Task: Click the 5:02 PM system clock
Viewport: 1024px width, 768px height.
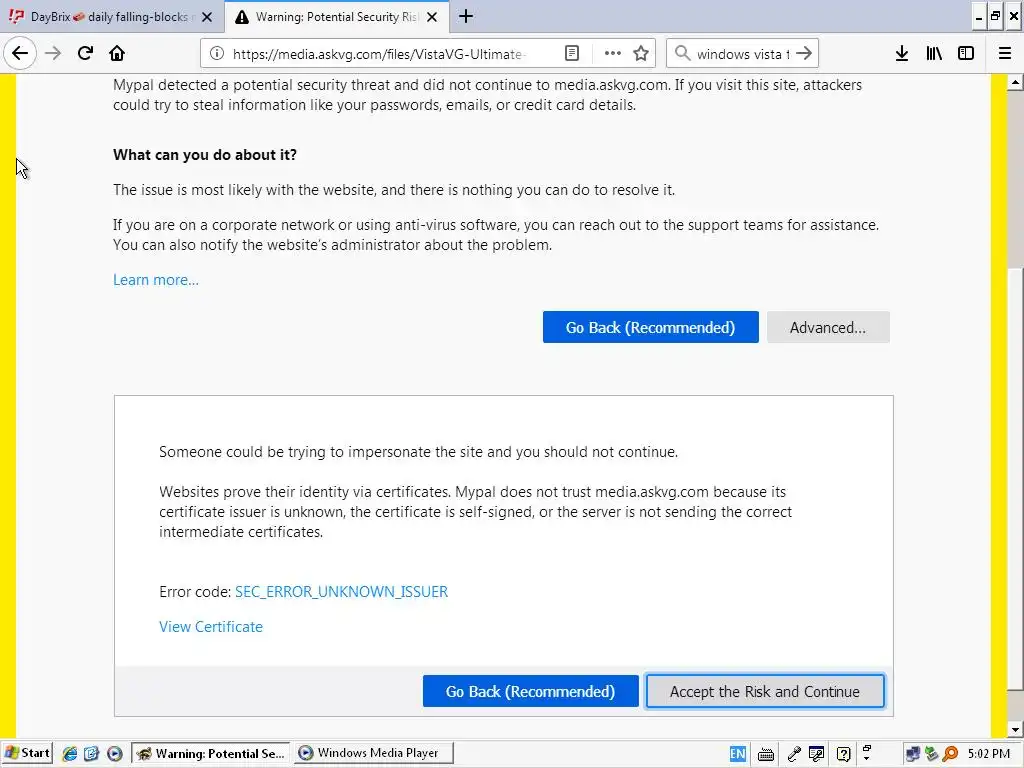Action: 989,754
